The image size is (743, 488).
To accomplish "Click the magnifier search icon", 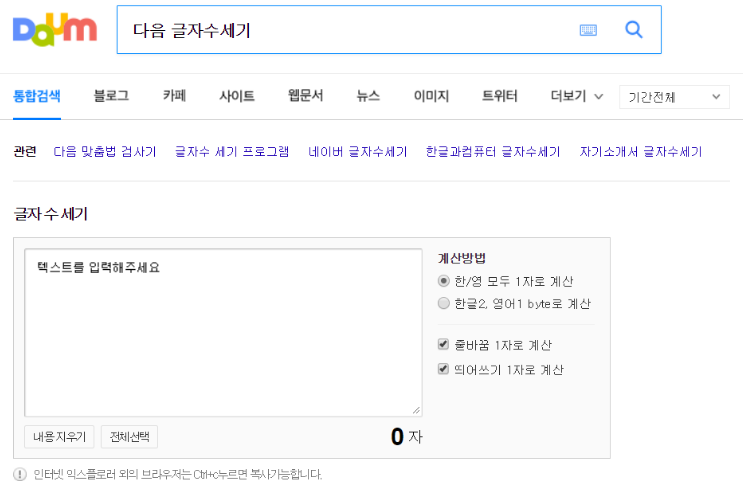I will click(634, 30).
